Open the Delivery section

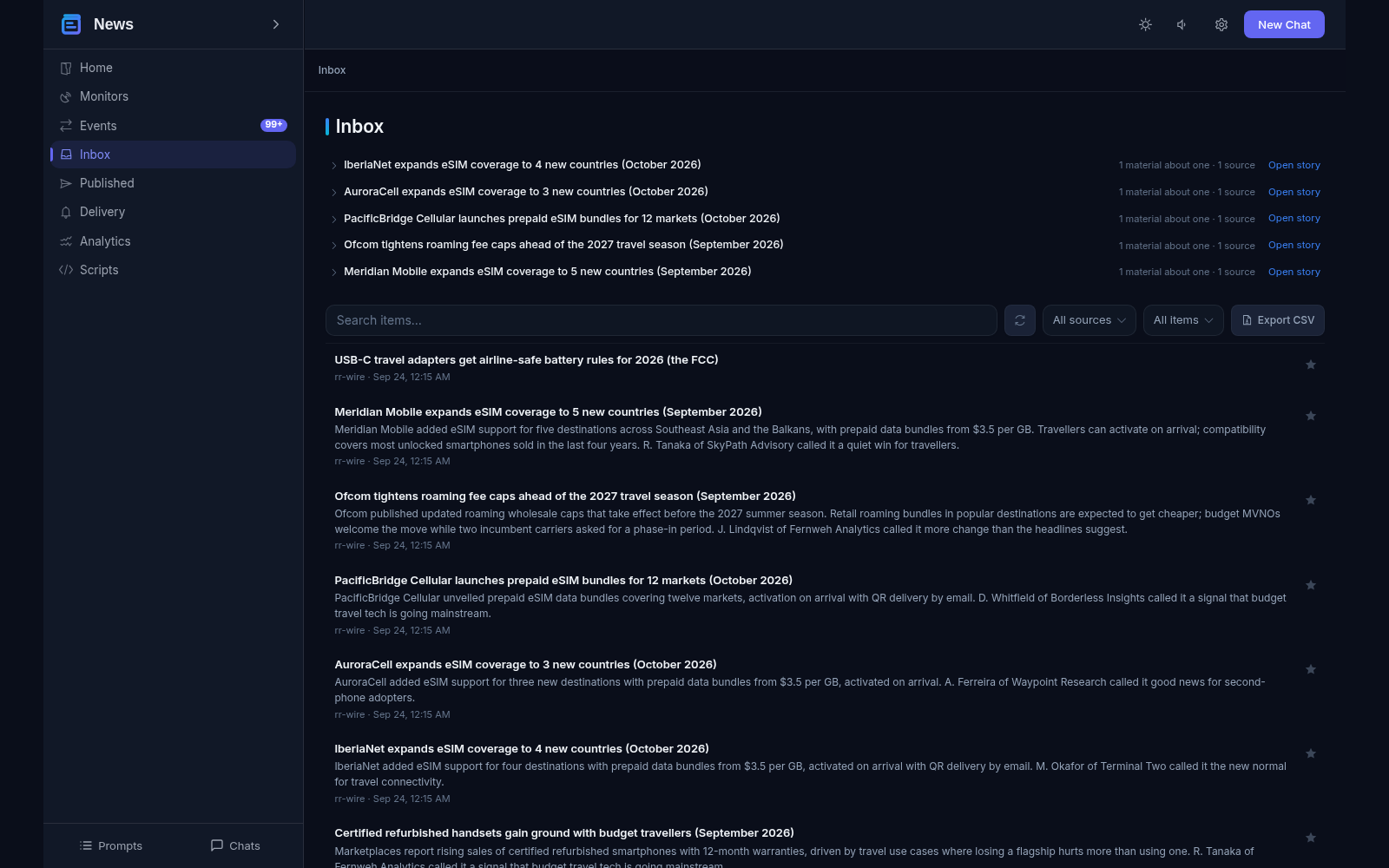(x=173, y=212)
